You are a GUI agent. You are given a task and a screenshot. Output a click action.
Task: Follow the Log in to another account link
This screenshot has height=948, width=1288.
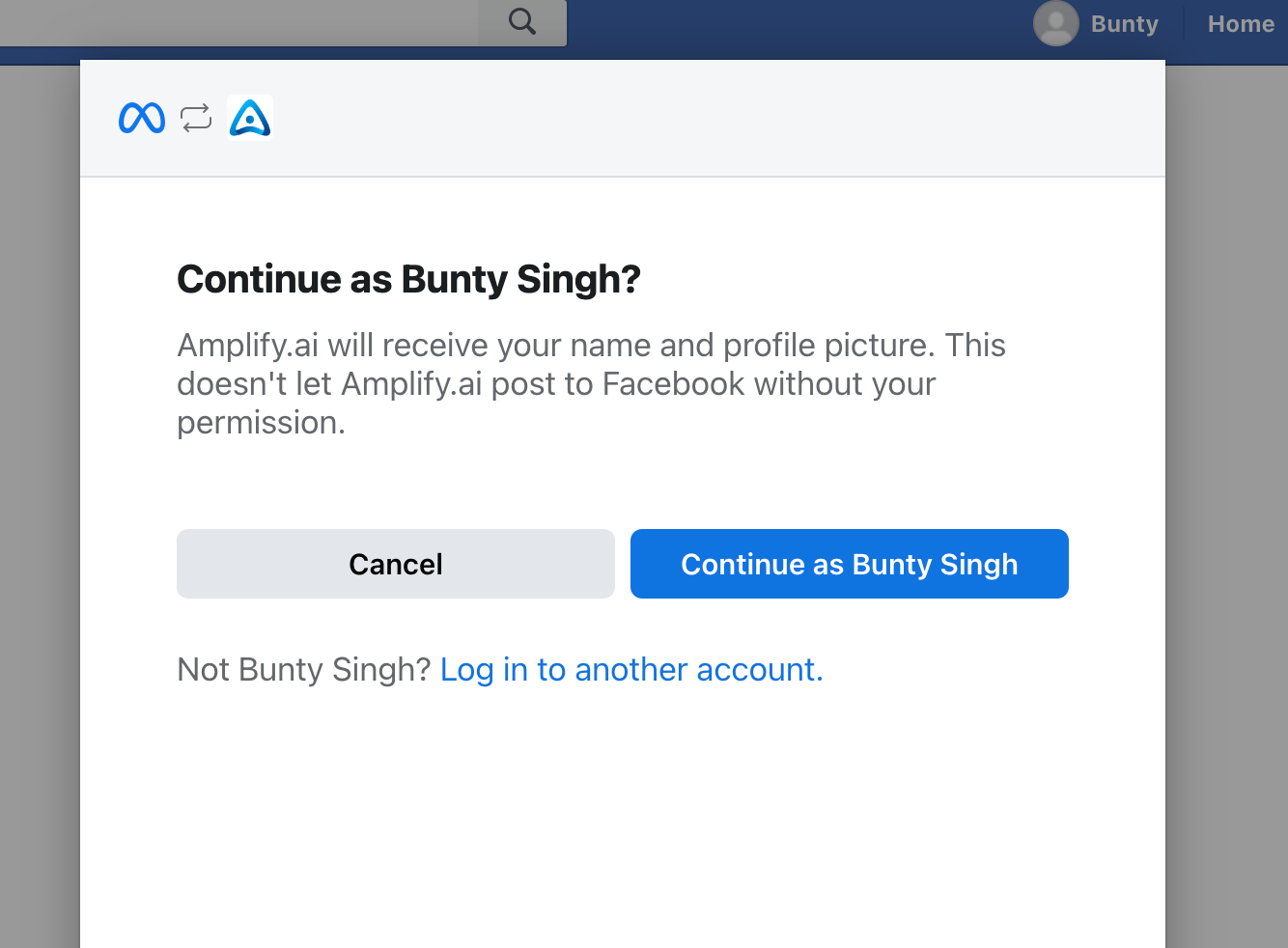631,669
